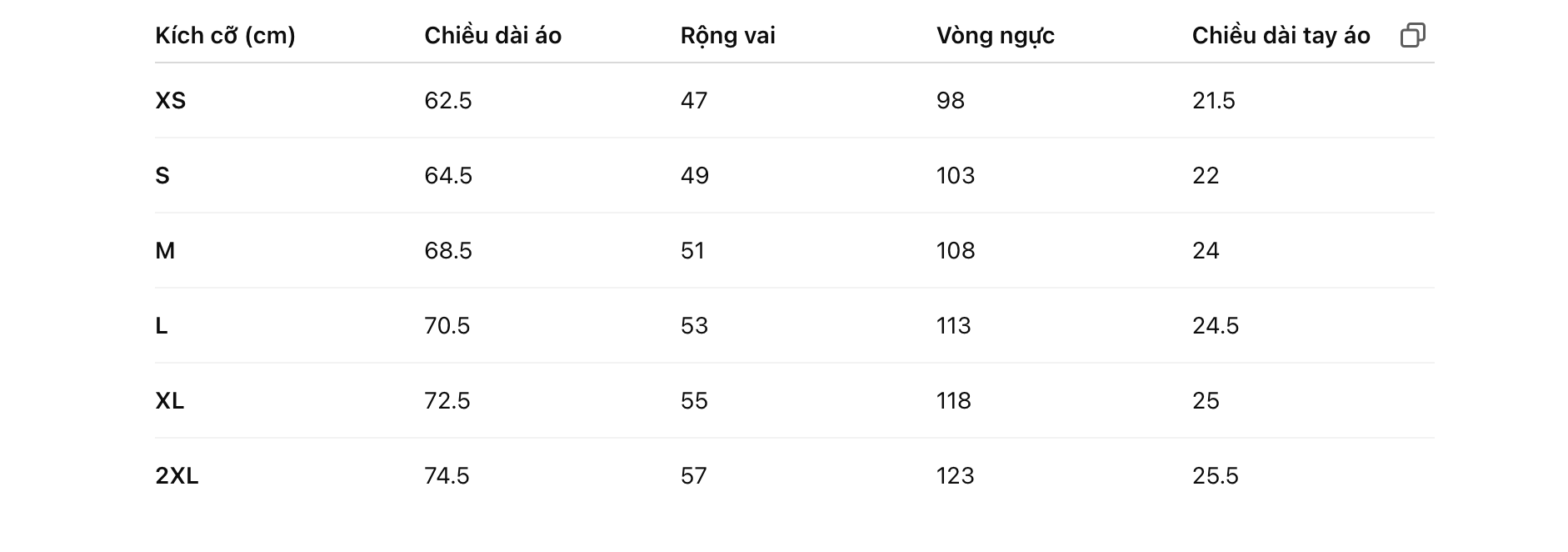
Task: Click the 49 shoulder width cell
Action: [694, 176]
